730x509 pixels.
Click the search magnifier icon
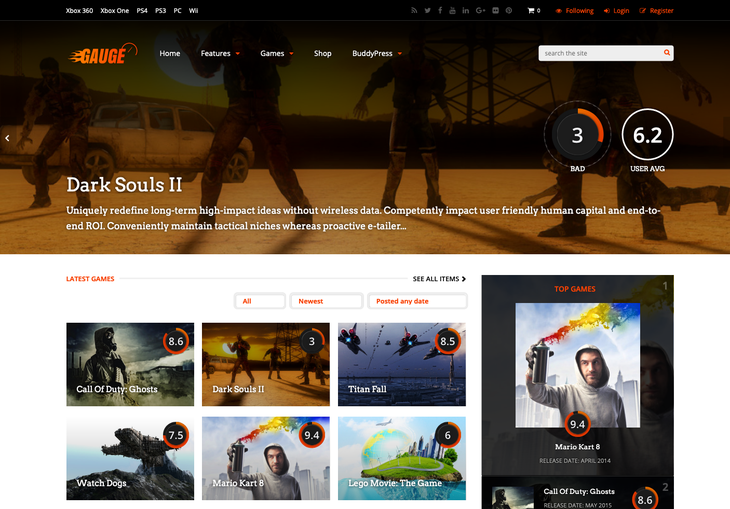click(x=667, y=53)
